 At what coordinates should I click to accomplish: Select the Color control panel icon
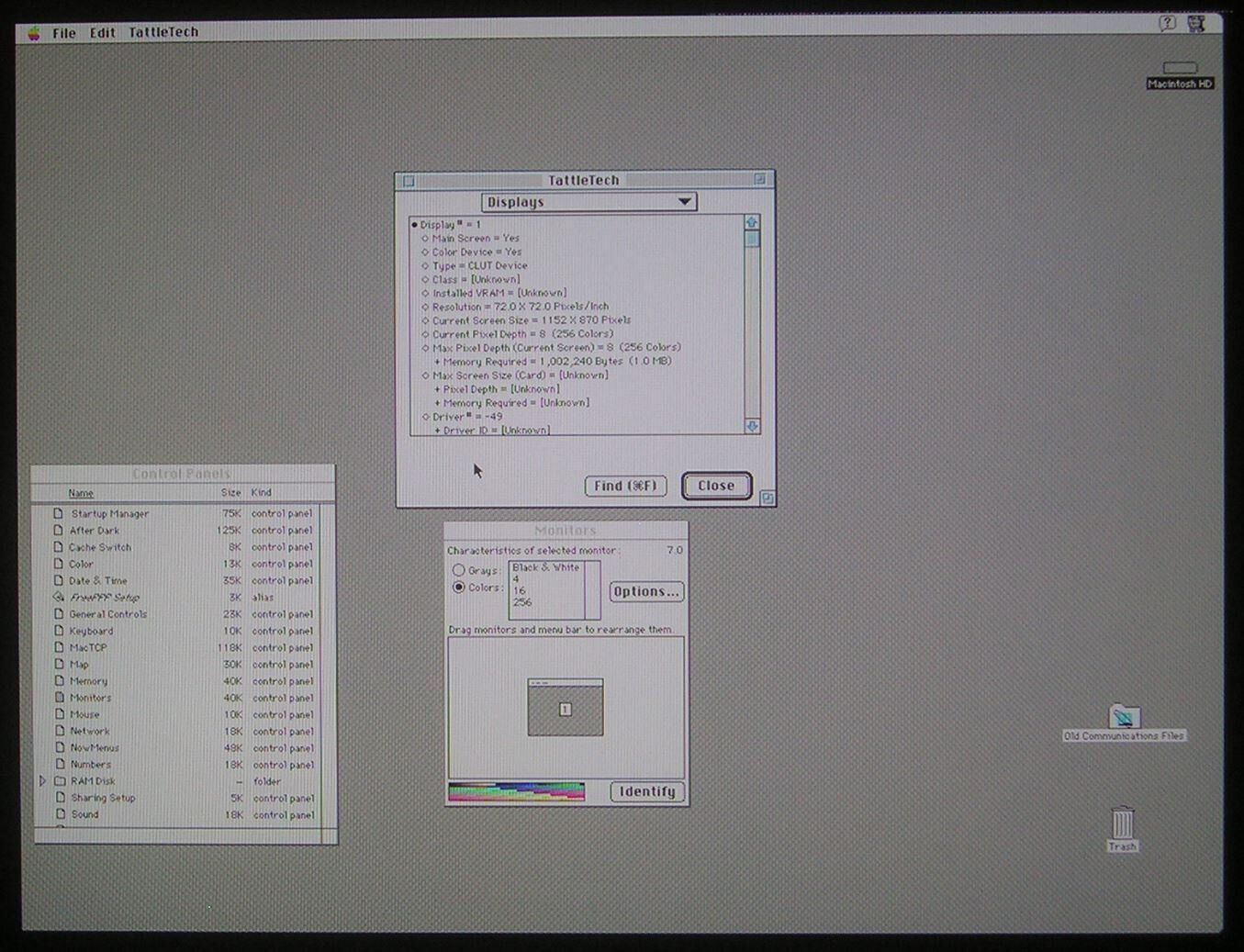tap(59, 564)
